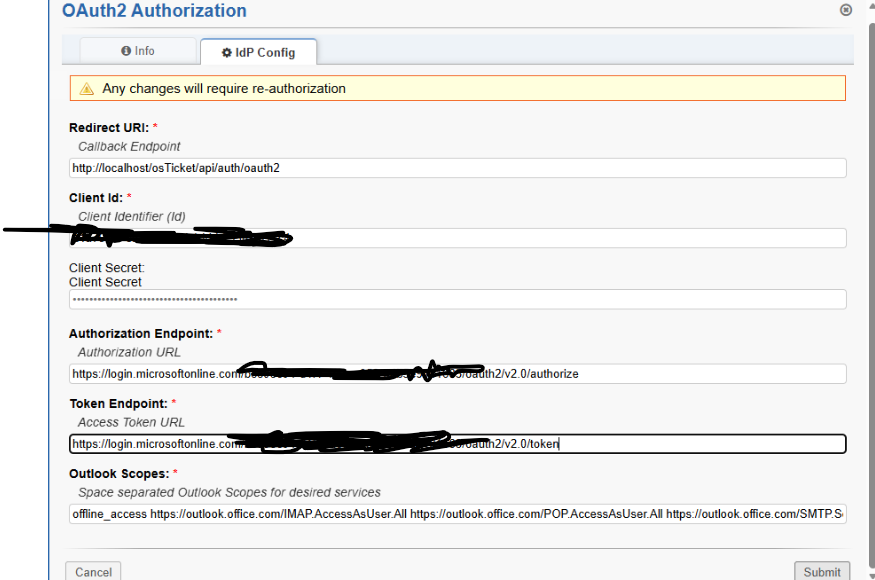Click the Outlook Scopes label
The image size is (875, 580).
coord(119,473)
